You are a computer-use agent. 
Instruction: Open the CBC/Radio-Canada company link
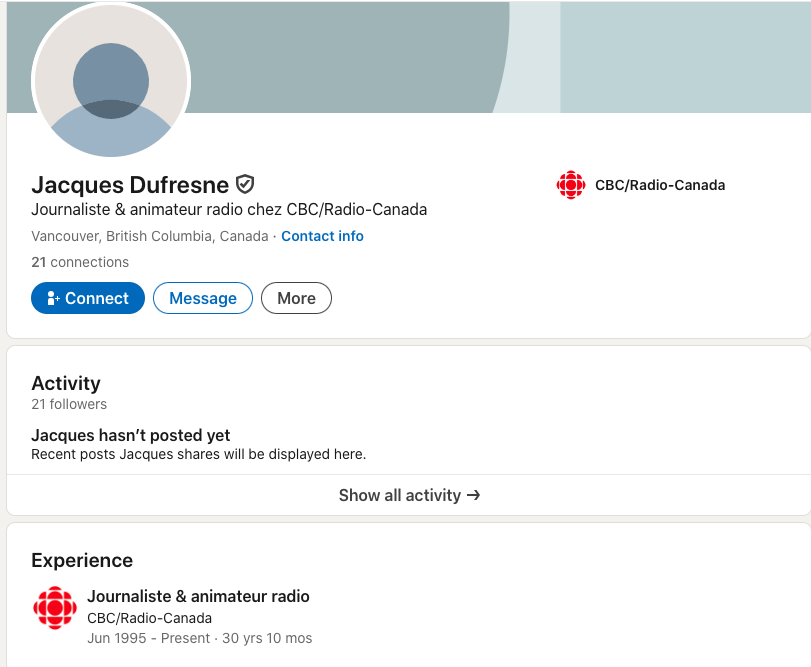(x=659, y=185)
